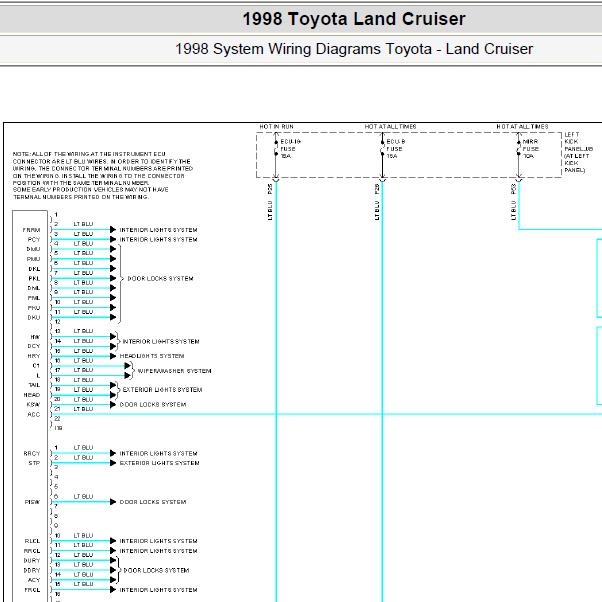Click 'EXTERIOR LIGHTS SYSTEM' on the STP row
This screenshot has width=602, height=602.
(159, 463)
